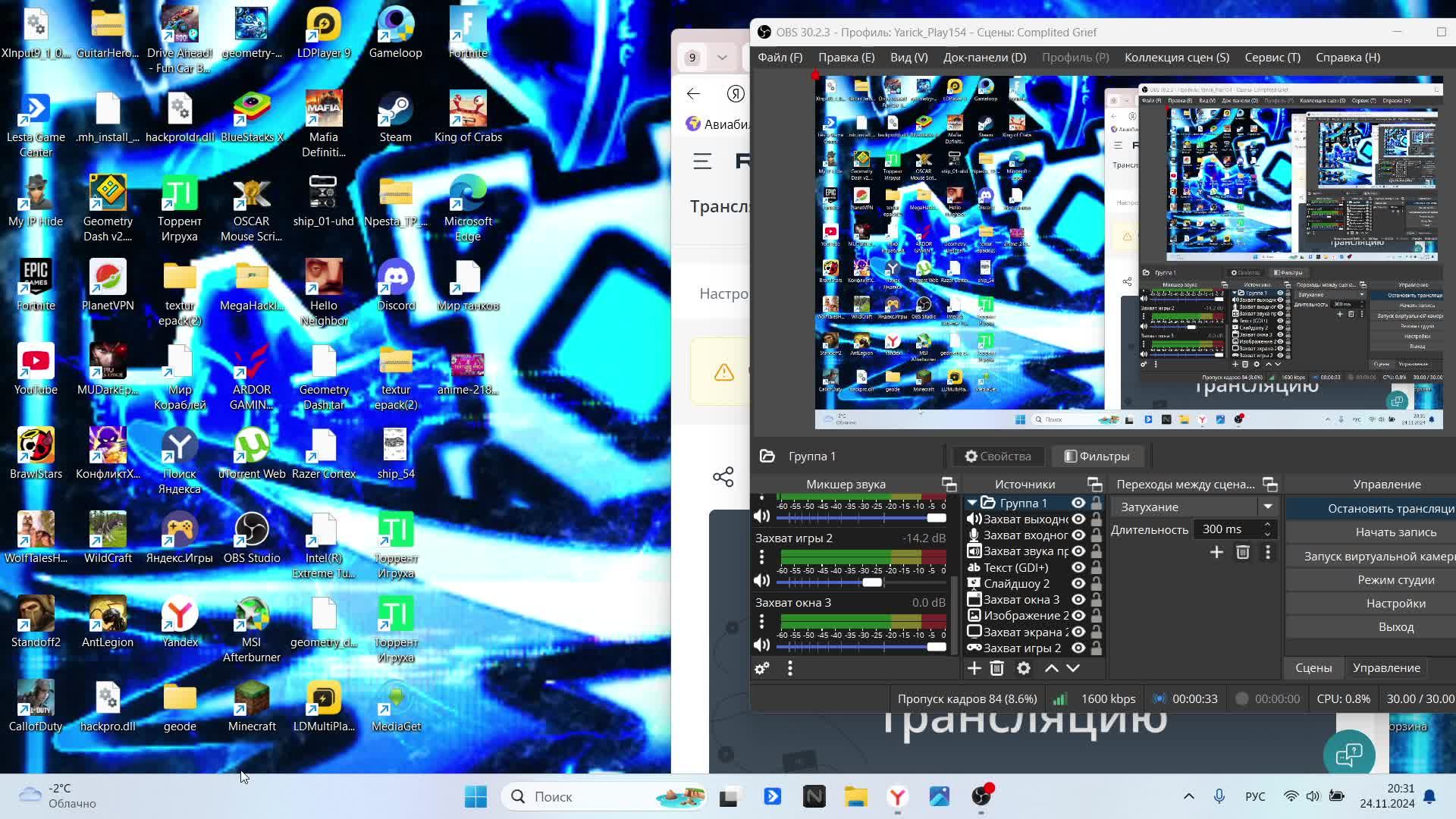Open audio mixer advanced settings gears
The height and width of the screenshot is (819, 1456).
coord(762,668)
